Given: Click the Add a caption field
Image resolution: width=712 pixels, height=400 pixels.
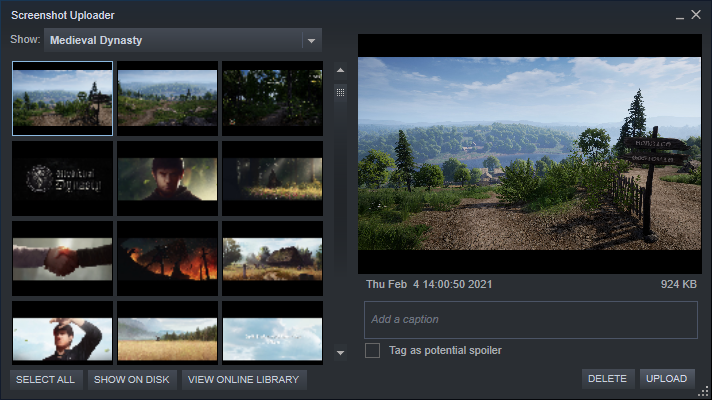Looking at the screenshot, I should [531, 320].
